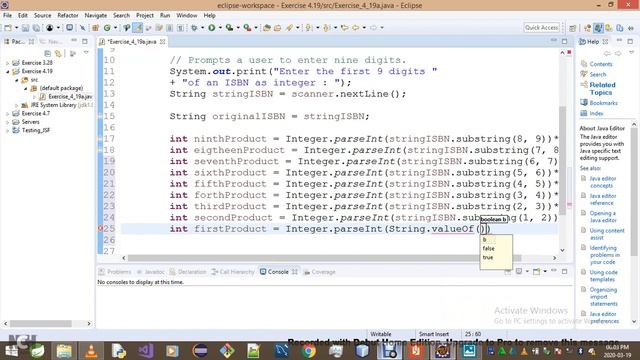Open the Window menu
The image size is (640, 360).
point(187,16)
